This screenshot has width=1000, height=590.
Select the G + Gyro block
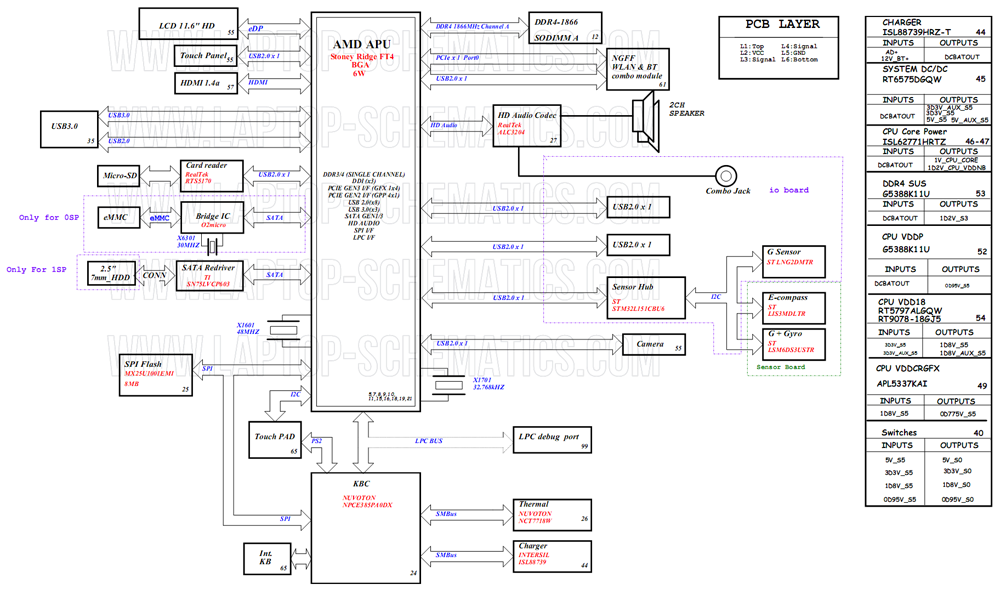pos(794,344)
